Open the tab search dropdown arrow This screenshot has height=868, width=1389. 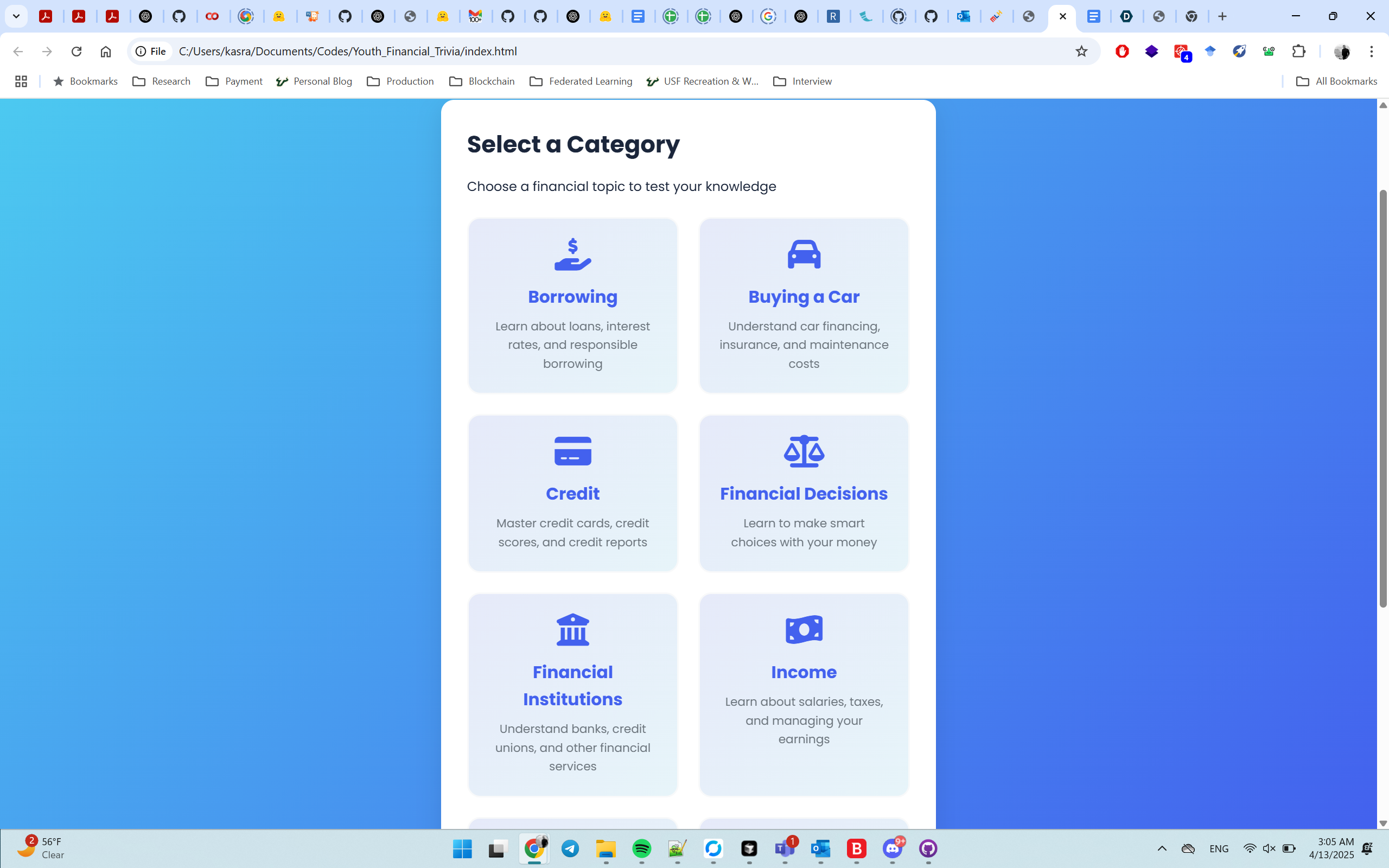[x=16, y=16]
